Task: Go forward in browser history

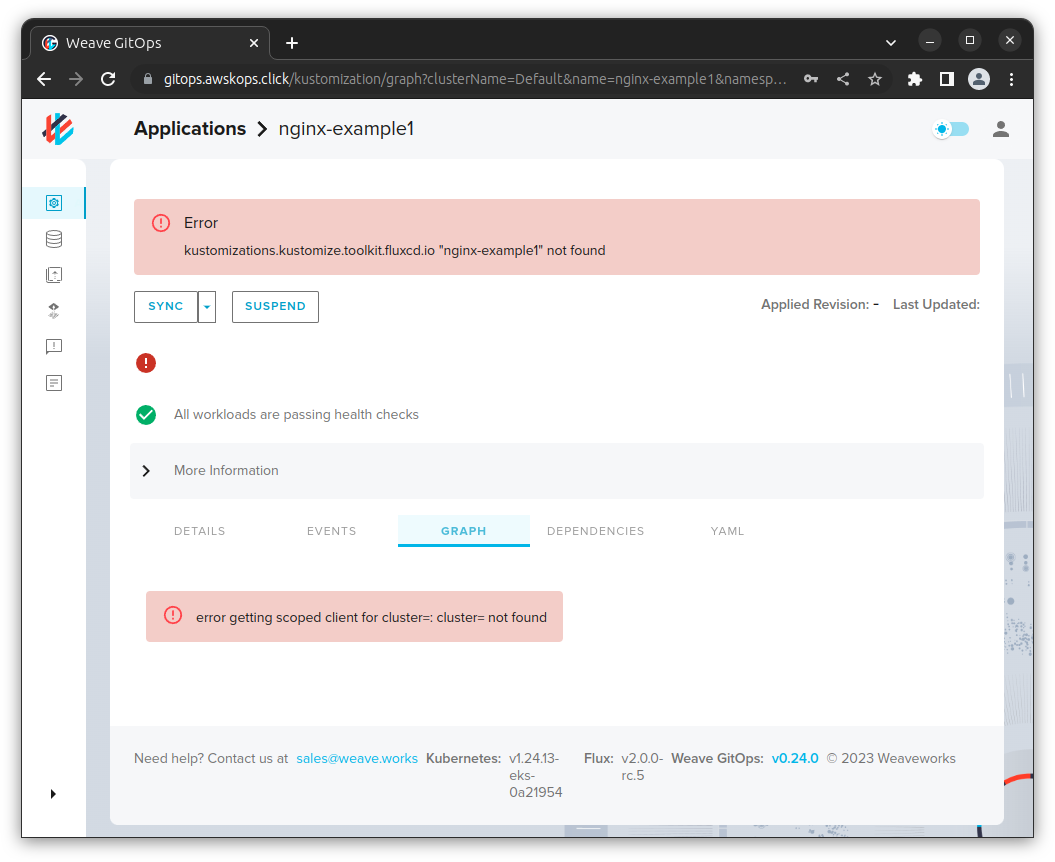Action: point(76,79)
